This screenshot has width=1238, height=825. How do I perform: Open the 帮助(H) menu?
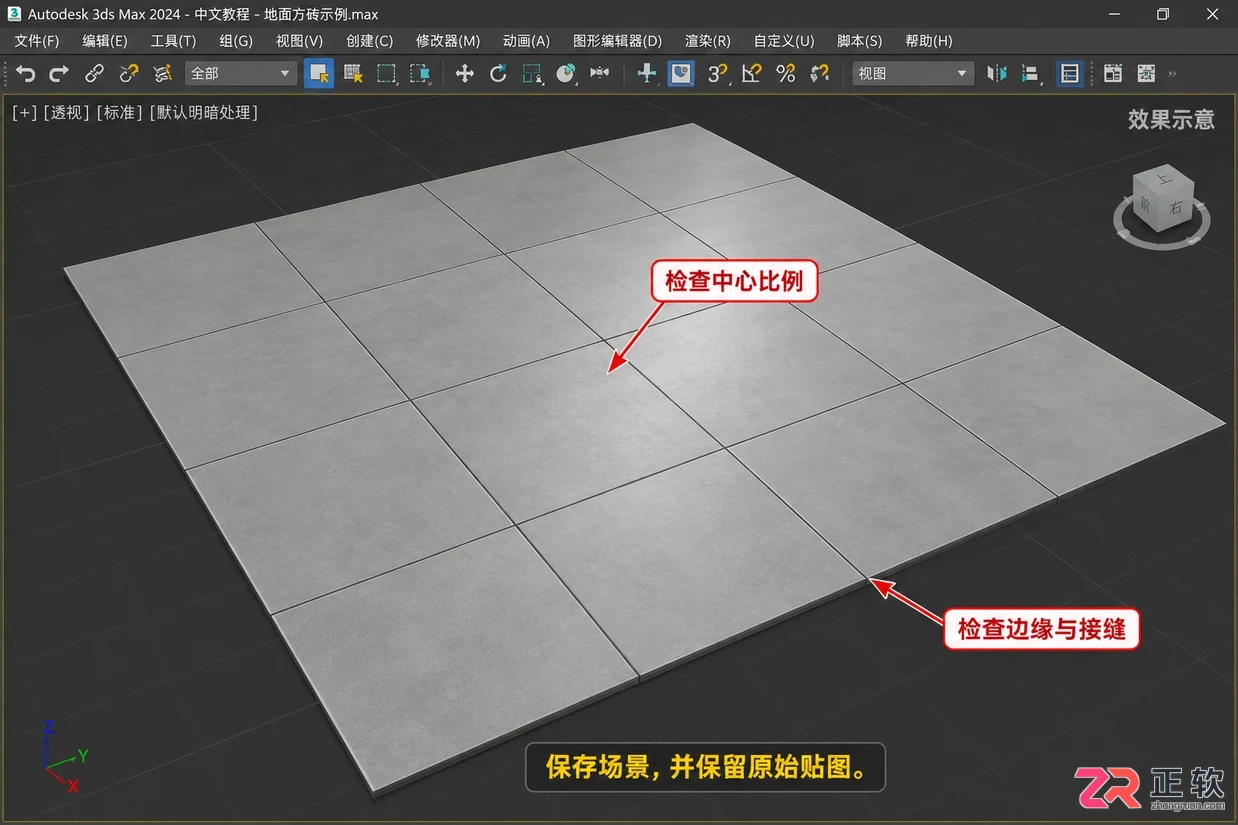click(928, 41)
